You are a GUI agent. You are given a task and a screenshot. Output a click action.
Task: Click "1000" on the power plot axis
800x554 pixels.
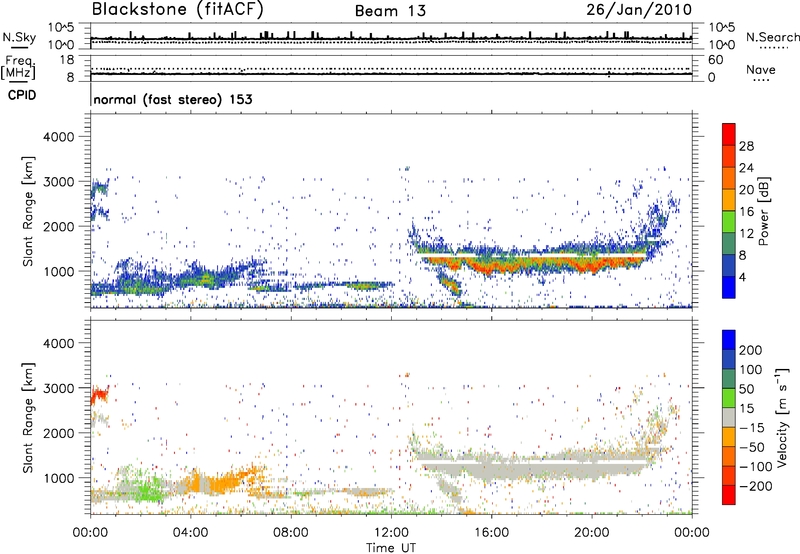(x=59, y=271)
